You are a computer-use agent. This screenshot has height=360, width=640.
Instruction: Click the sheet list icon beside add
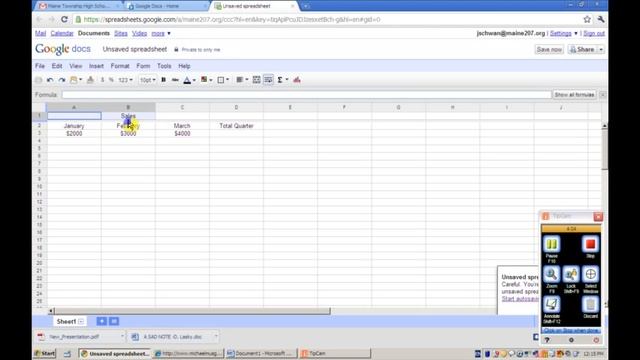[114, 322]
